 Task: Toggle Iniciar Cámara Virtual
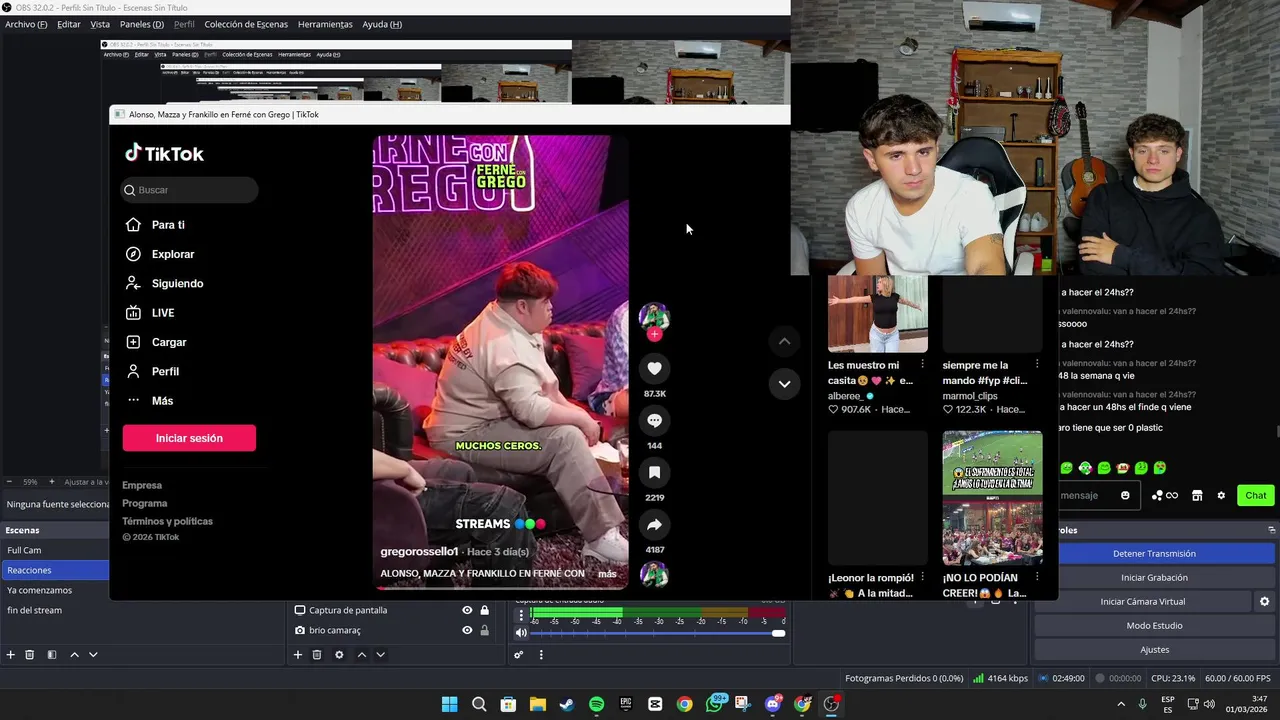pos(1142,602)
